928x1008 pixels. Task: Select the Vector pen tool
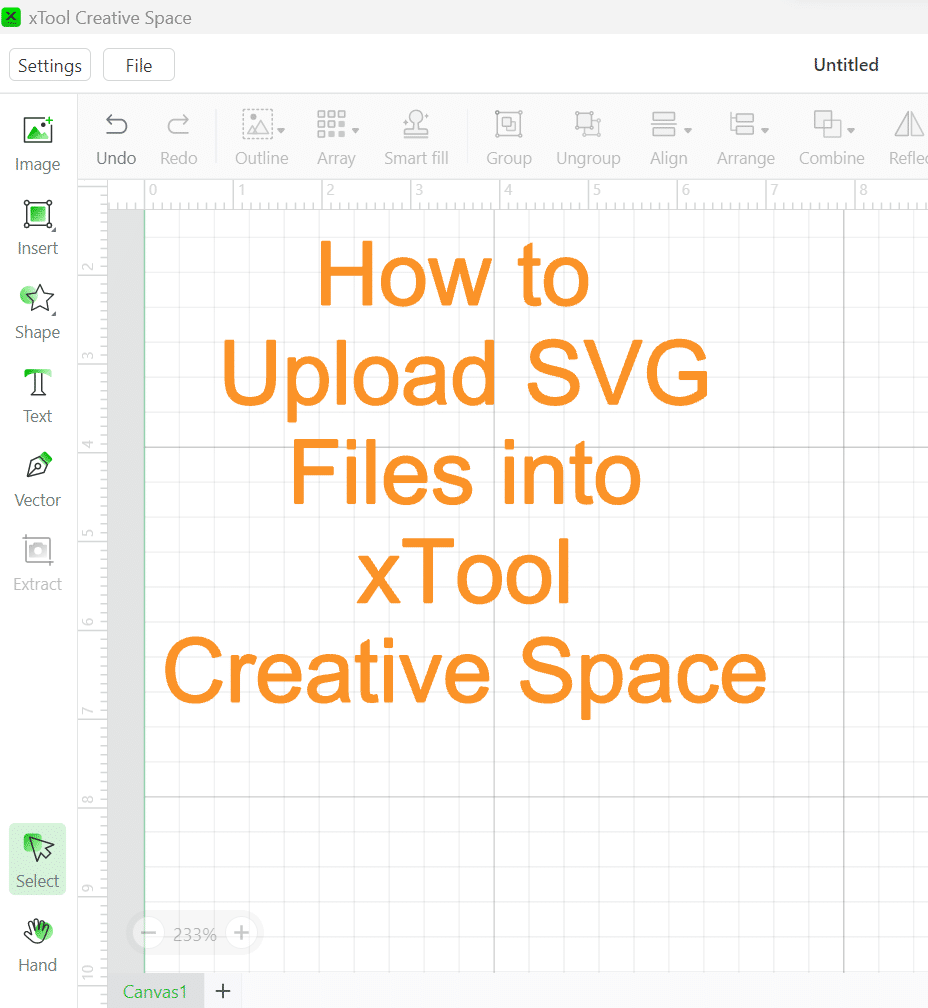point(37,480)
